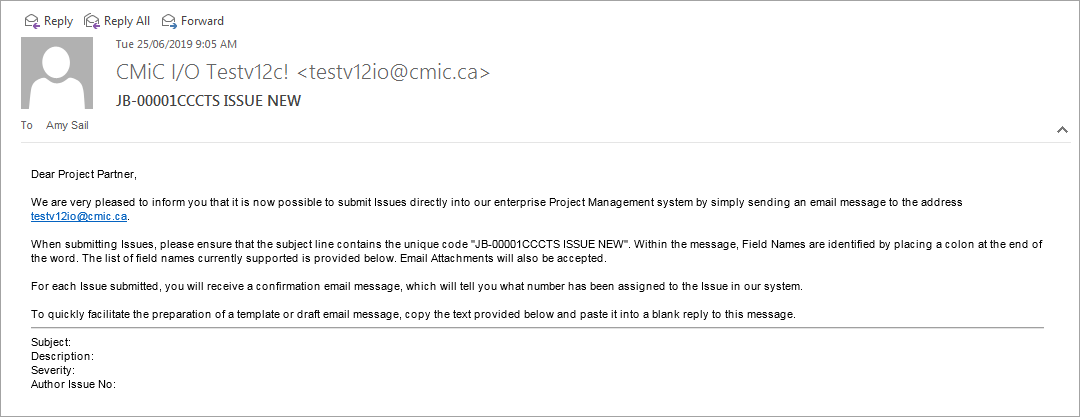
Task: Click the 'Dear Project Partner,' greeting
Action: click(x=84, y=174)
